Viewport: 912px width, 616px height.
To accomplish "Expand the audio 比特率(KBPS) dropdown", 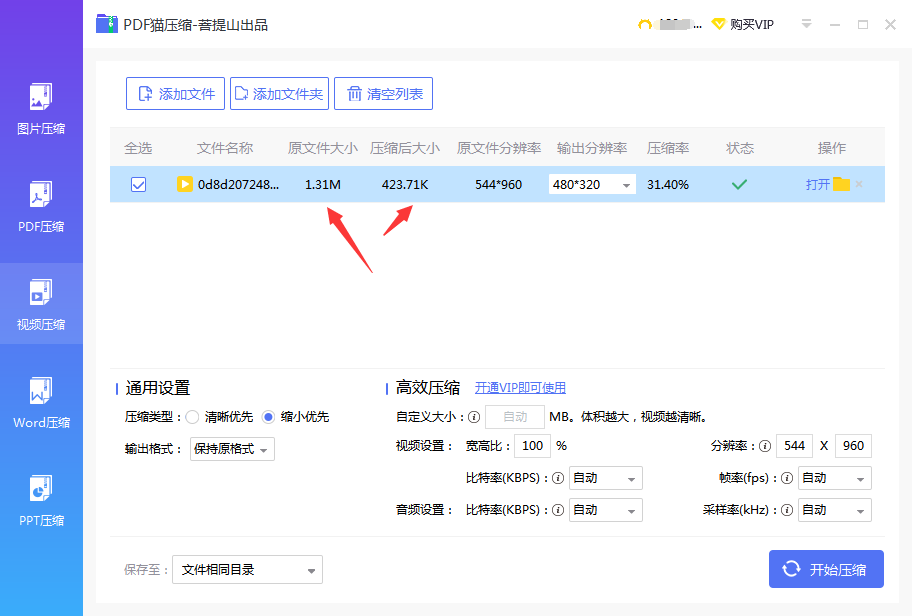I will pos(605,510).
